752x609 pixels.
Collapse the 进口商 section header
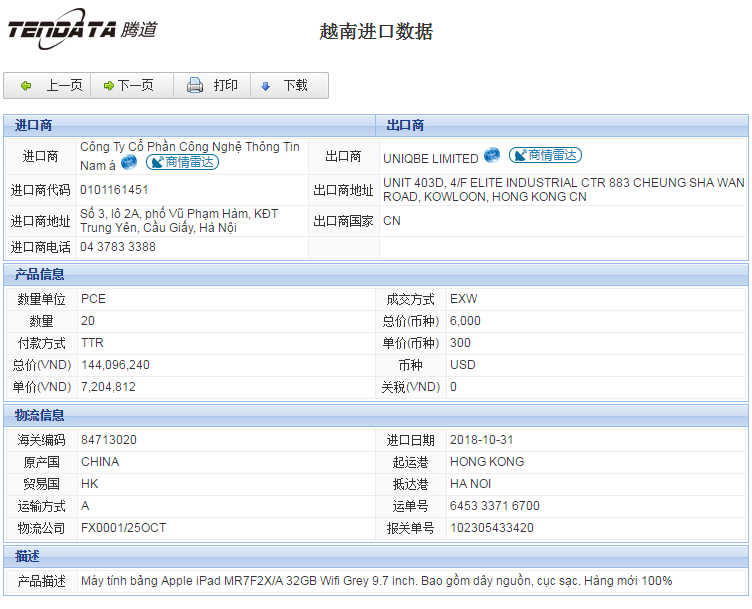coord(34,125)
